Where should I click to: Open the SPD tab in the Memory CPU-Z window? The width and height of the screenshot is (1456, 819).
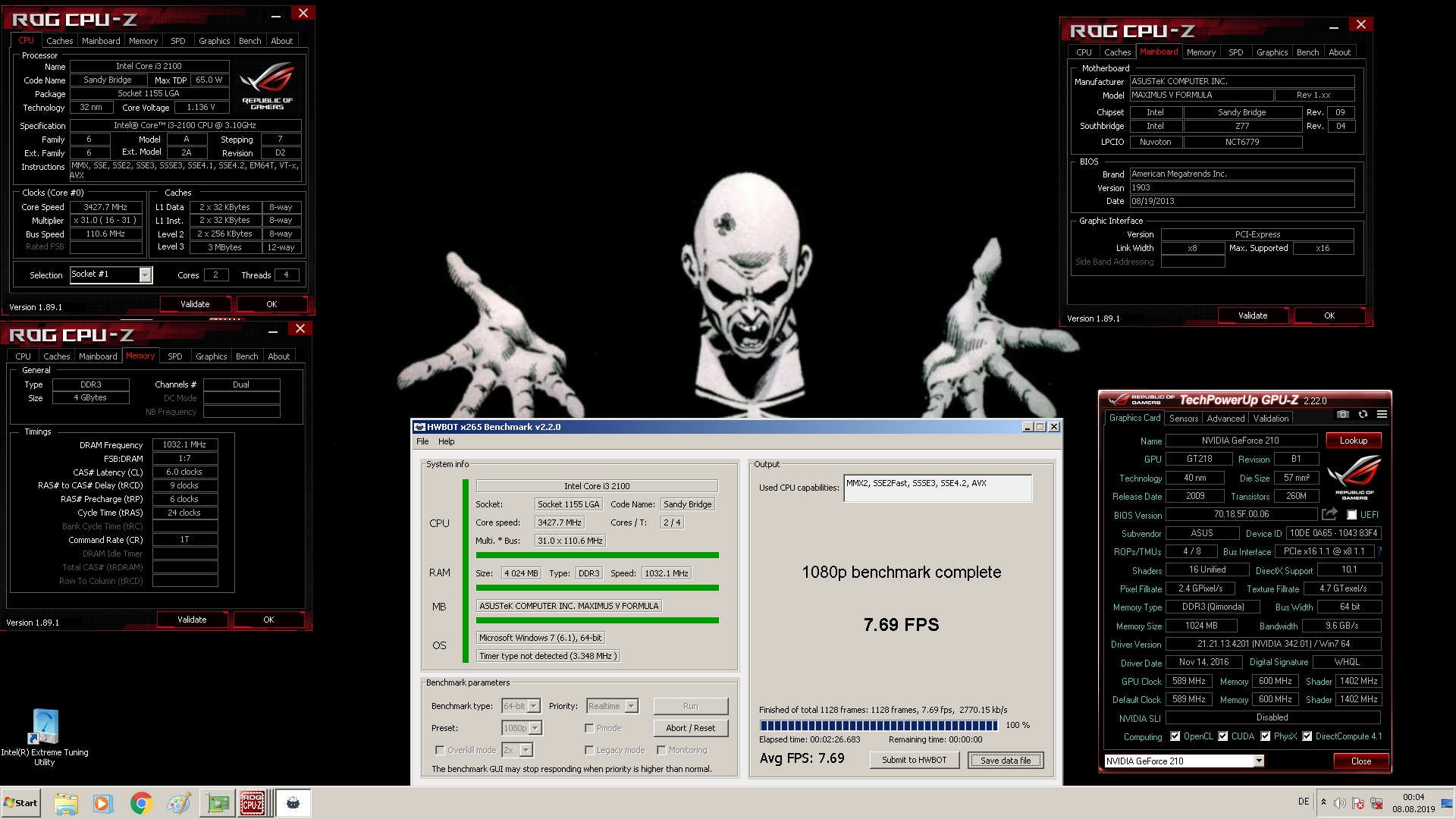(175, 356)
